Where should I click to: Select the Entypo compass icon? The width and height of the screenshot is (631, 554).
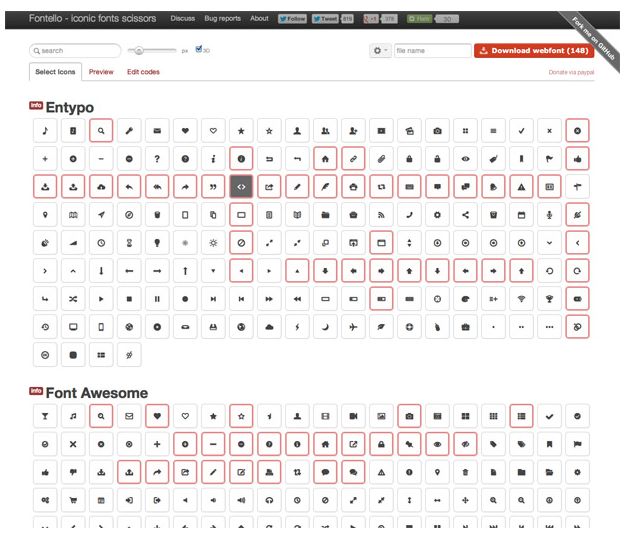click(x=129, y=215)
